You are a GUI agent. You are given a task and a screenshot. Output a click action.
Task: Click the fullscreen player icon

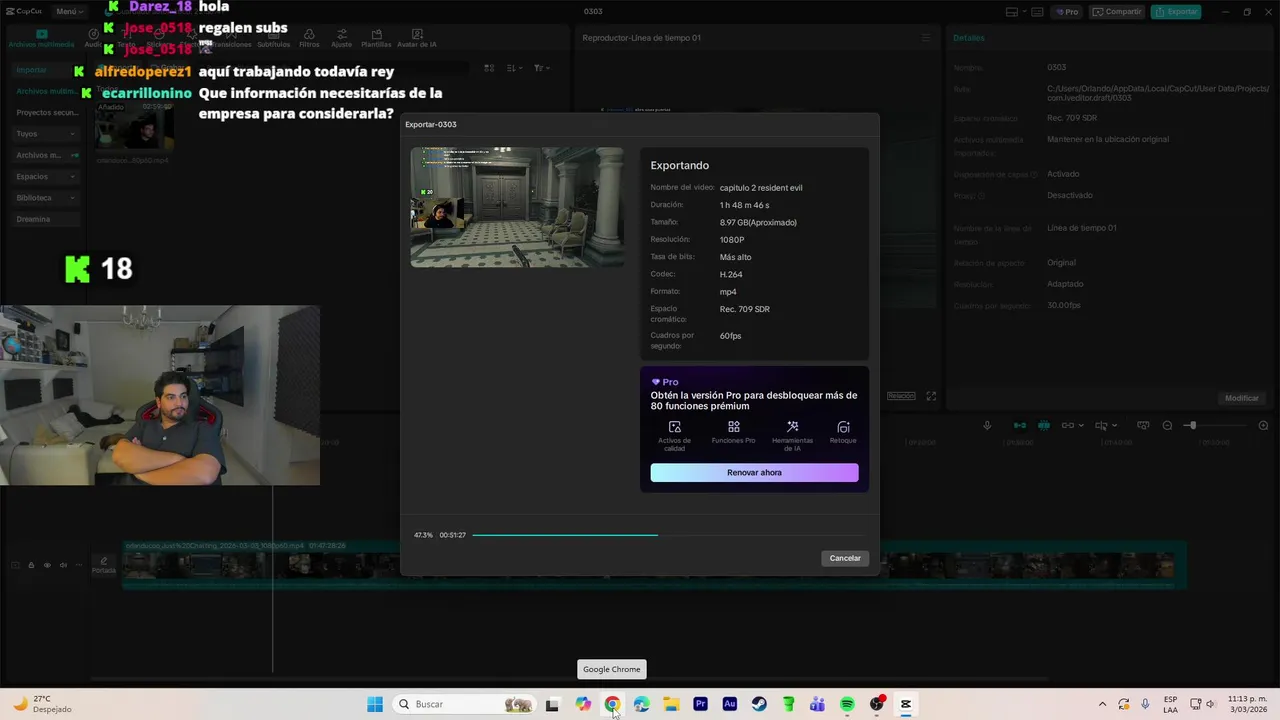pyautogui.click(x=931, y=396)
